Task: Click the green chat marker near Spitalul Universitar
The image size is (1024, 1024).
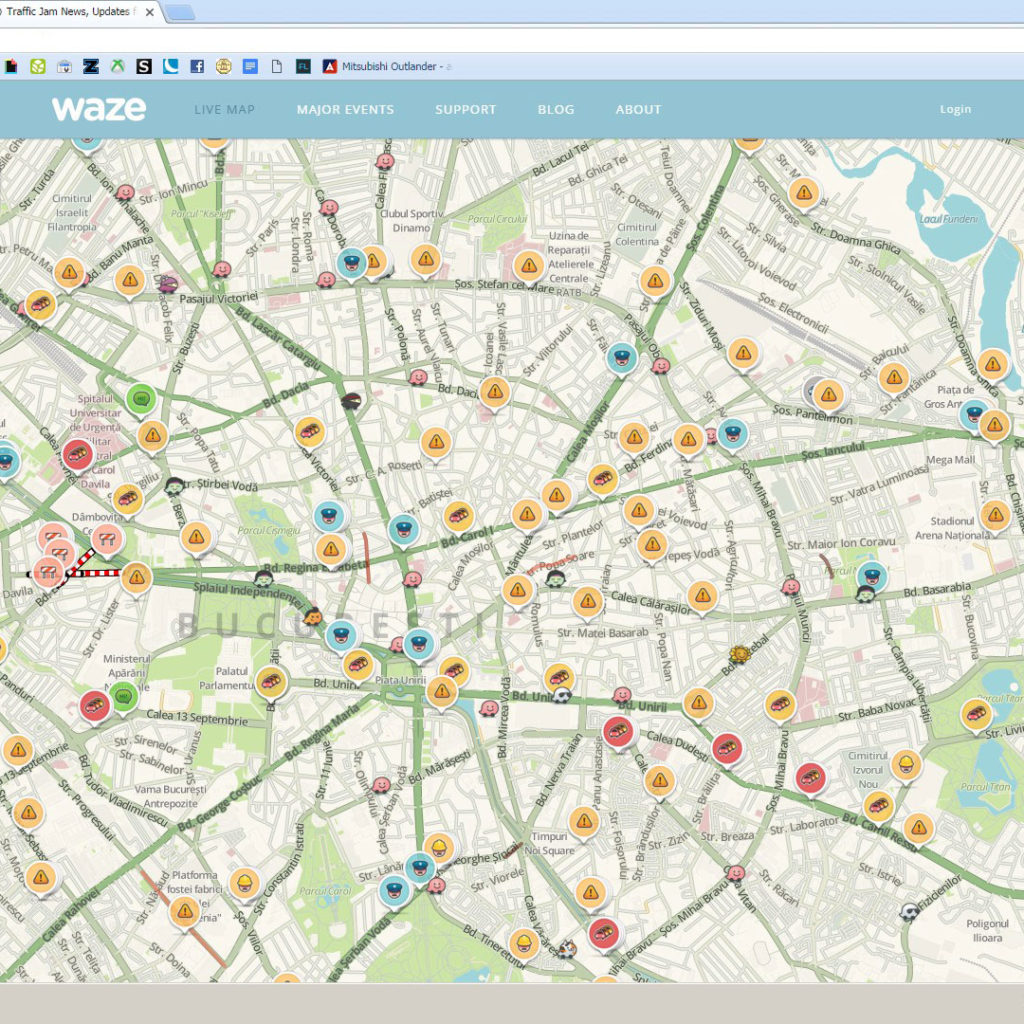Action: click(141, 399)
